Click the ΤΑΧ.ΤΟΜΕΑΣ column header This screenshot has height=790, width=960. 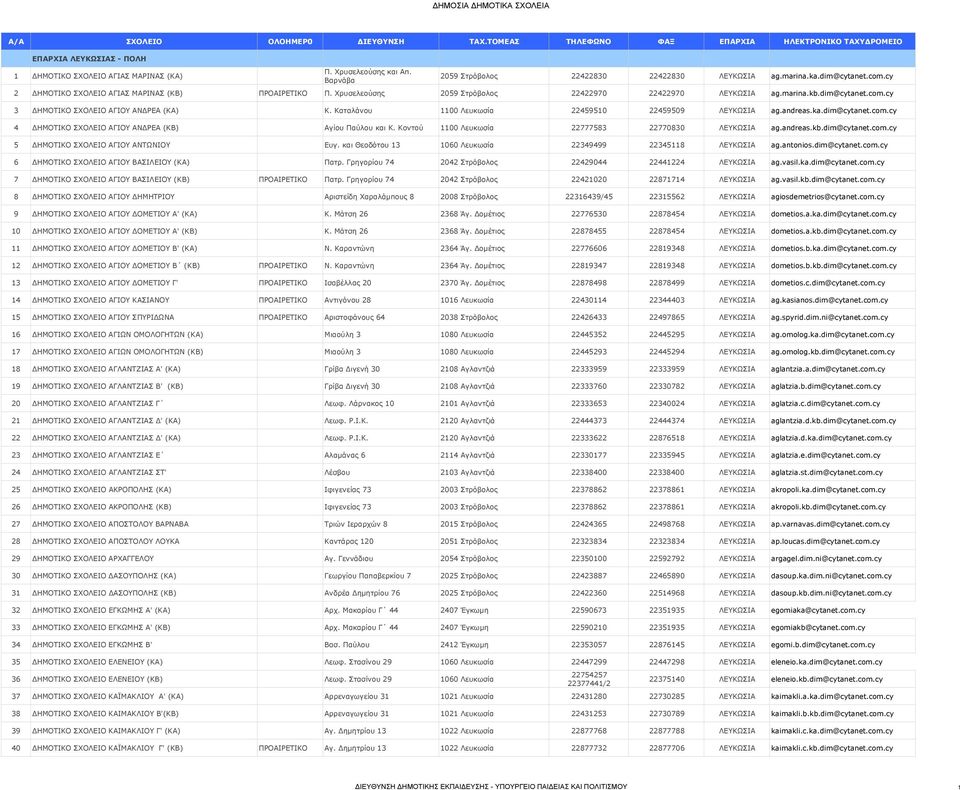point(493,42)
